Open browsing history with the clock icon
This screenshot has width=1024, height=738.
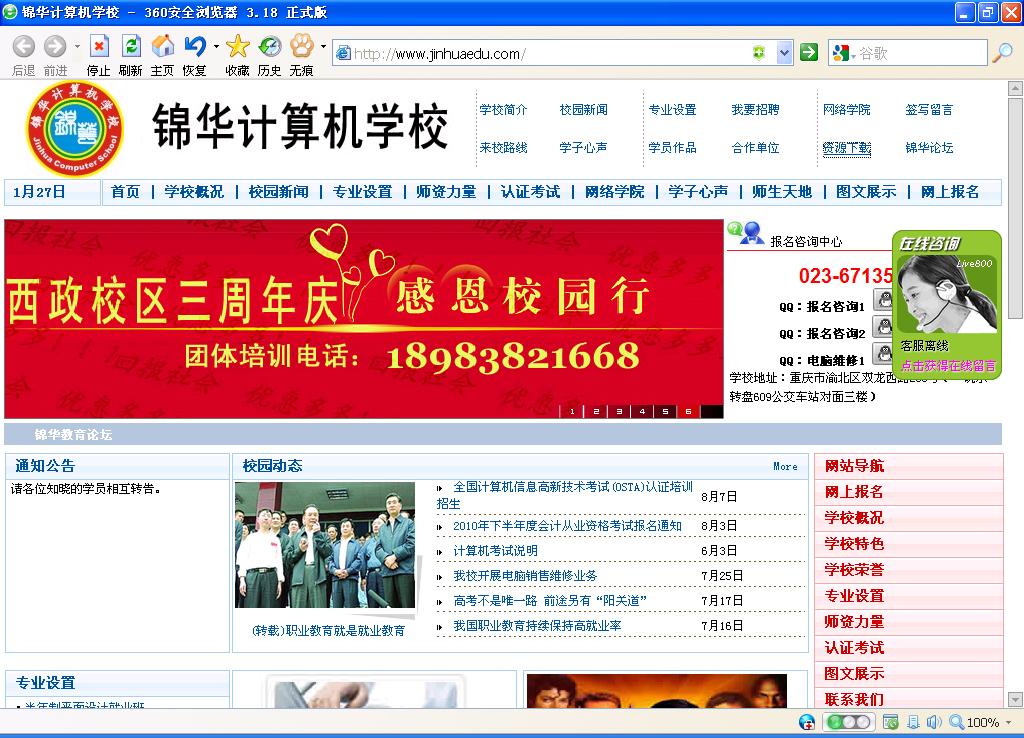[x=268, y=47]
